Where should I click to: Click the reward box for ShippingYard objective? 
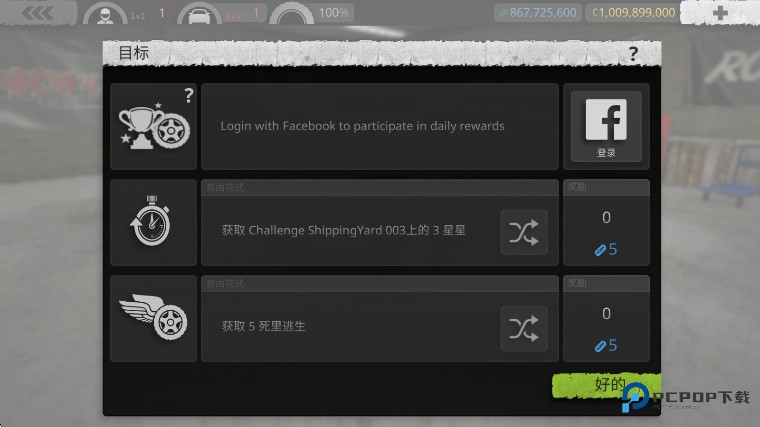[x=606, y=222]
